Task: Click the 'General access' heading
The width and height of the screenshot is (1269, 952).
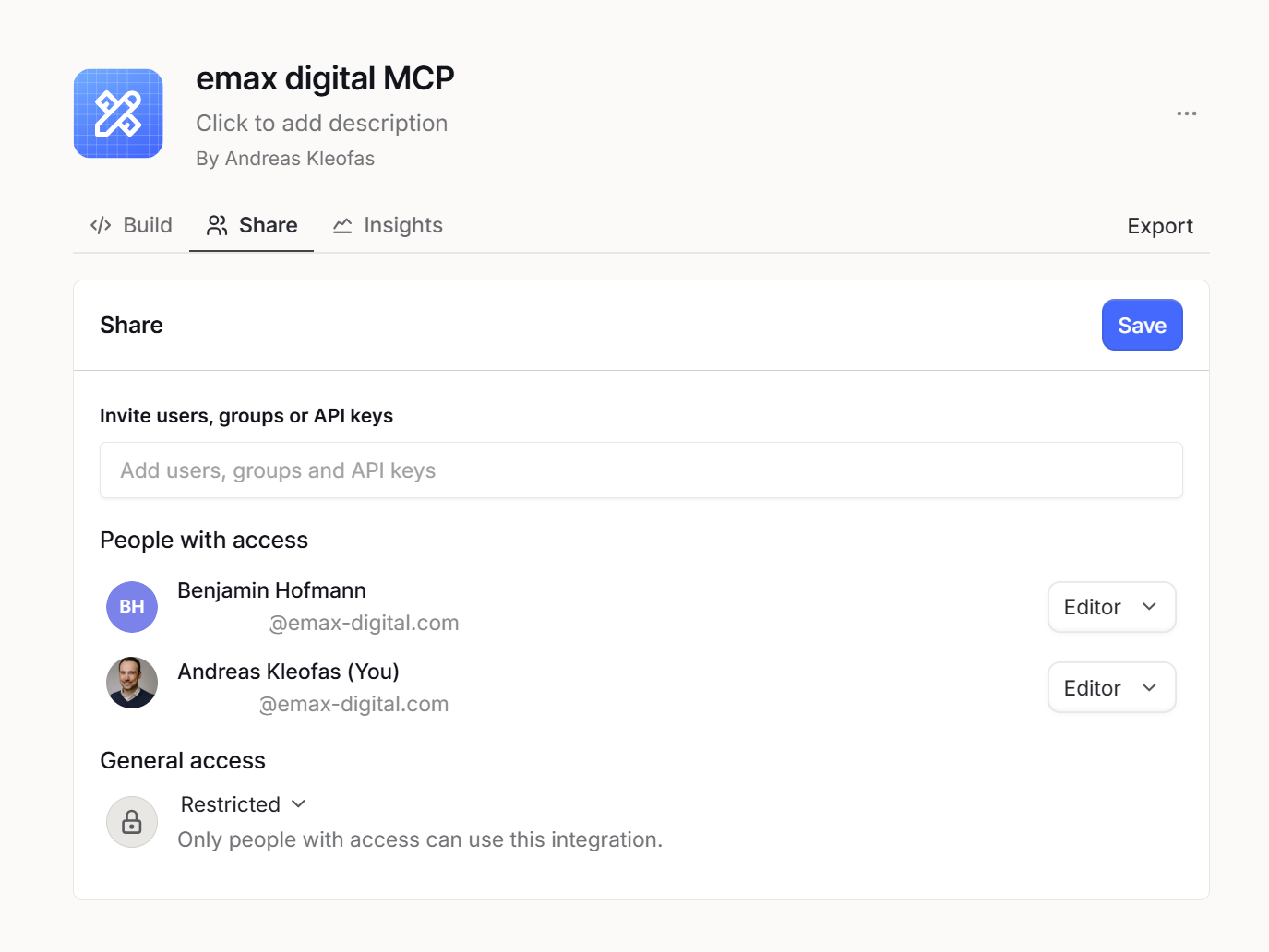Action: 183,760
